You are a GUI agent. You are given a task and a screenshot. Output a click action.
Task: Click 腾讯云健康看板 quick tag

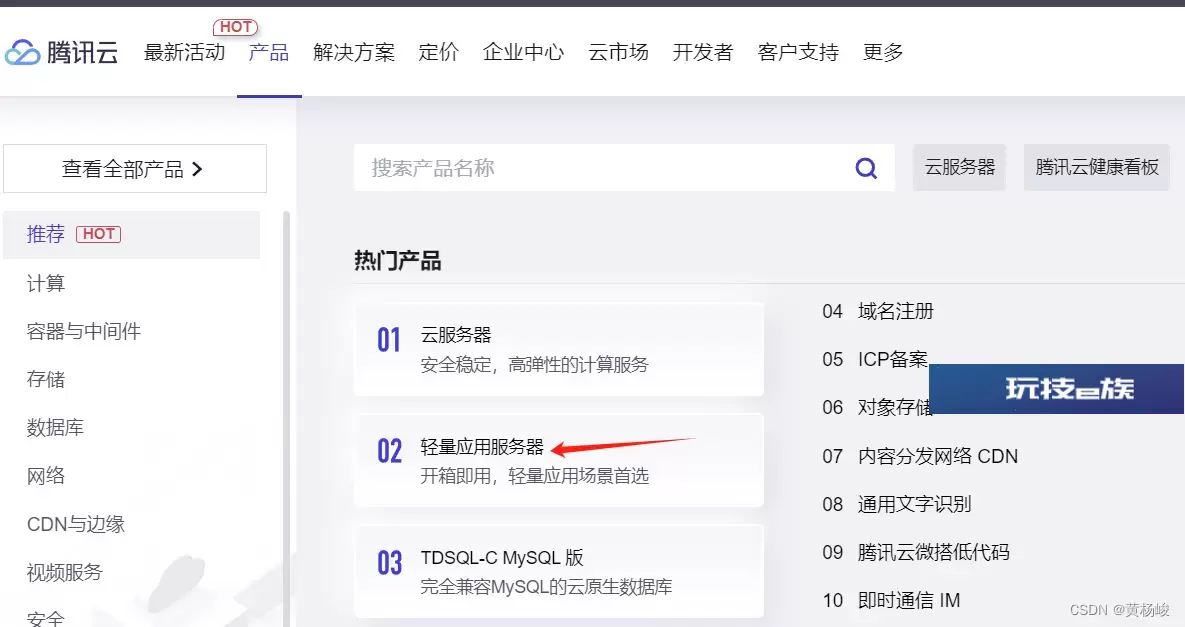[x=1097, y=167]
